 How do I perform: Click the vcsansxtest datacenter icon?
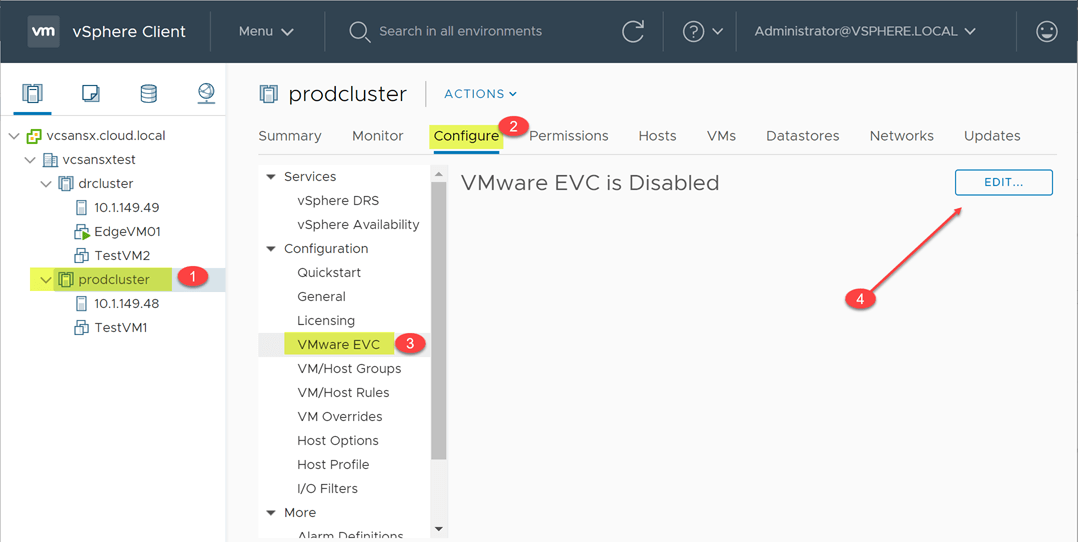pos(50,160)
